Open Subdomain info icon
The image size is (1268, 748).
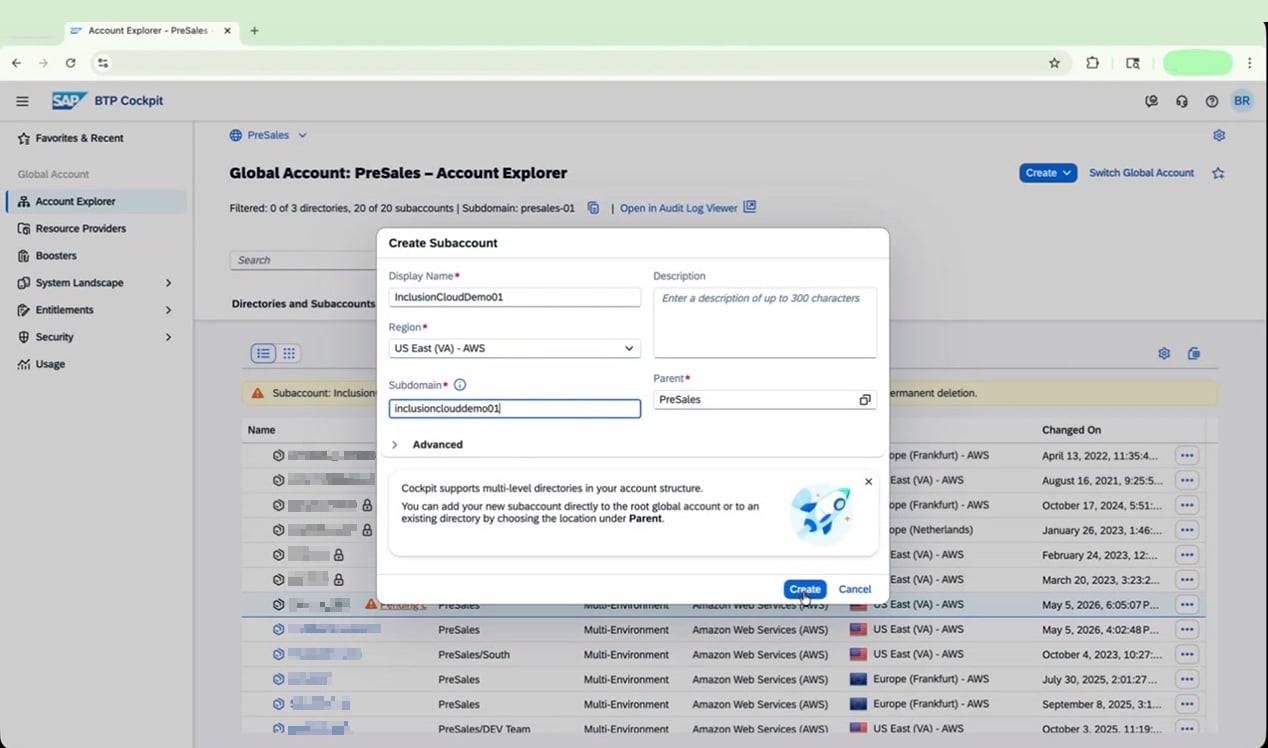460,385
